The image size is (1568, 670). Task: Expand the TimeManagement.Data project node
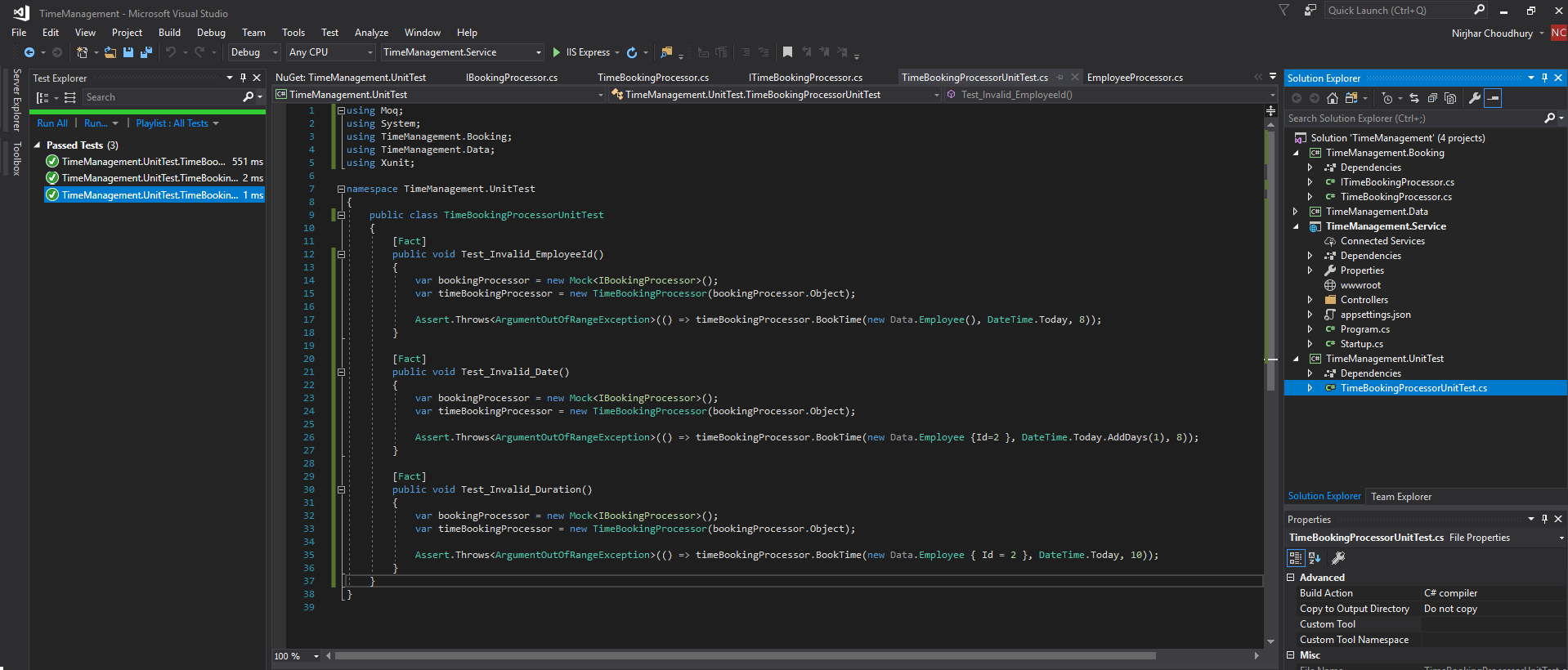coord(1296,212)
